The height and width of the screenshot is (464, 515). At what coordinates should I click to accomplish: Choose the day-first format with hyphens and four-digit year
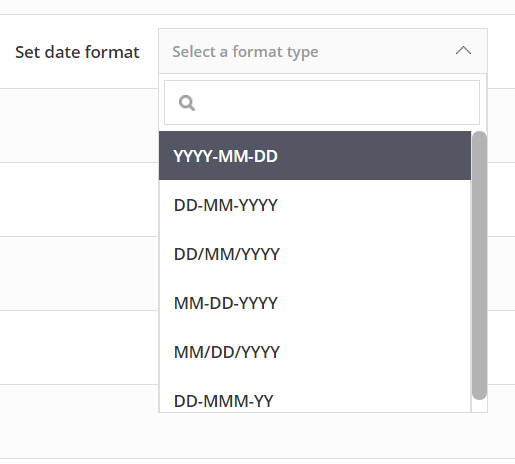315,205
